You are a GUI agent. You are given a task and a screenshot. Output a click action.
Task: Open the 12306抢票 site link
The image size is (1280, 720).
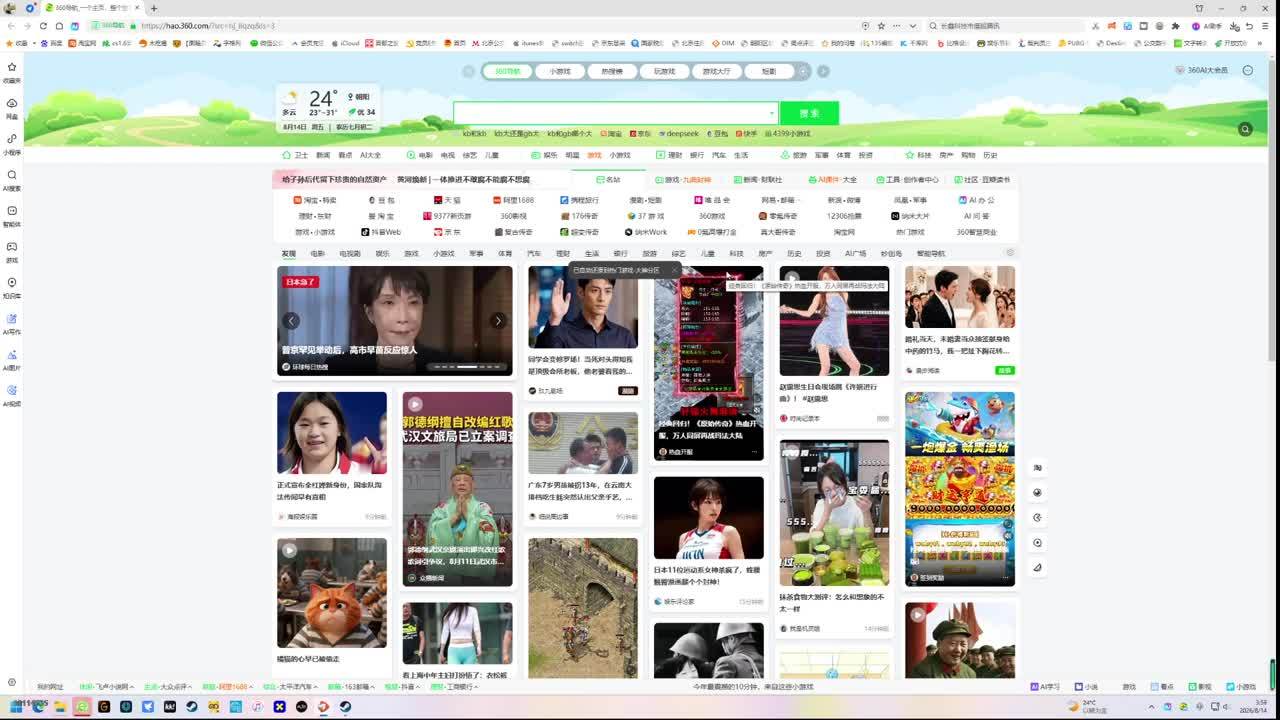click(x=844, y=216)
